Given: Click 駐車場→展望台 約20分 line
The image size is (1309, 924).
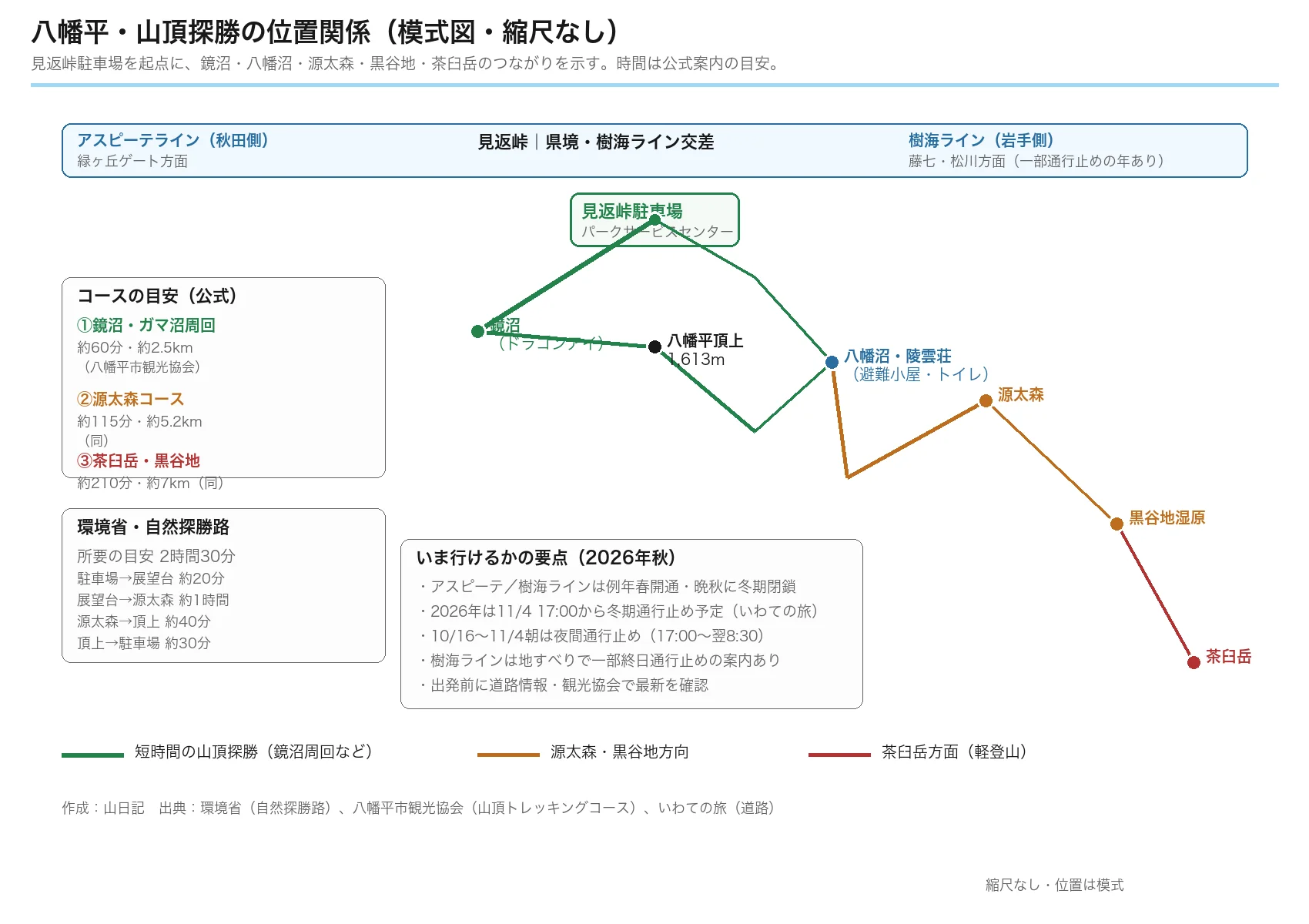Looking at the screenshot, I should click(151, 578).
